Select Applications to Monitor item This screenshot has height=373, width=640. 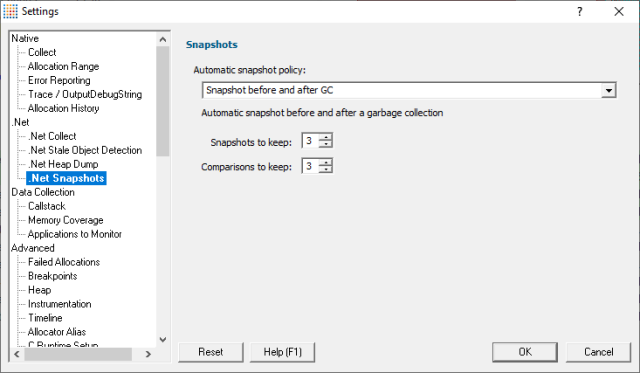coord(75,234)
